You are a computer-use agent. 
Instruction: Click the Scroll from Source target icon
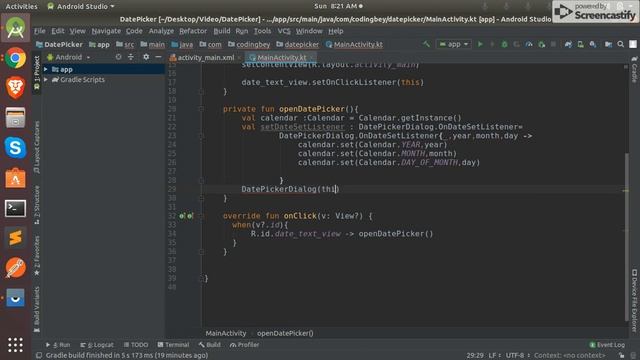[118, 57]
